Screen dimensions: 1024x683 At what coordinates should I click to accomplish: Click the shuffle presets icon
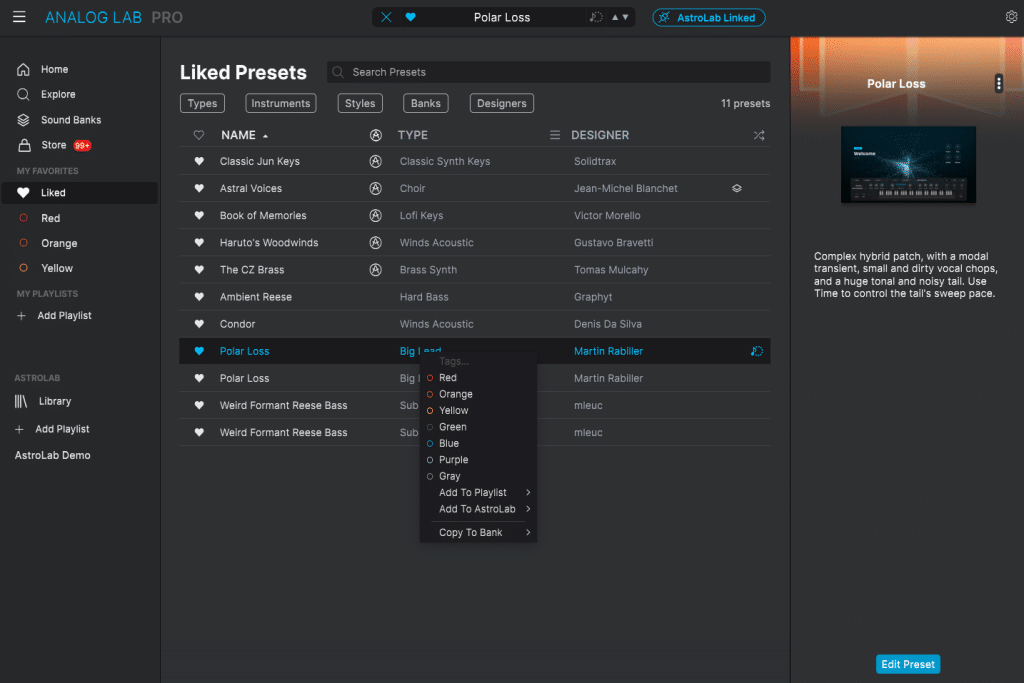click(758, 135)
